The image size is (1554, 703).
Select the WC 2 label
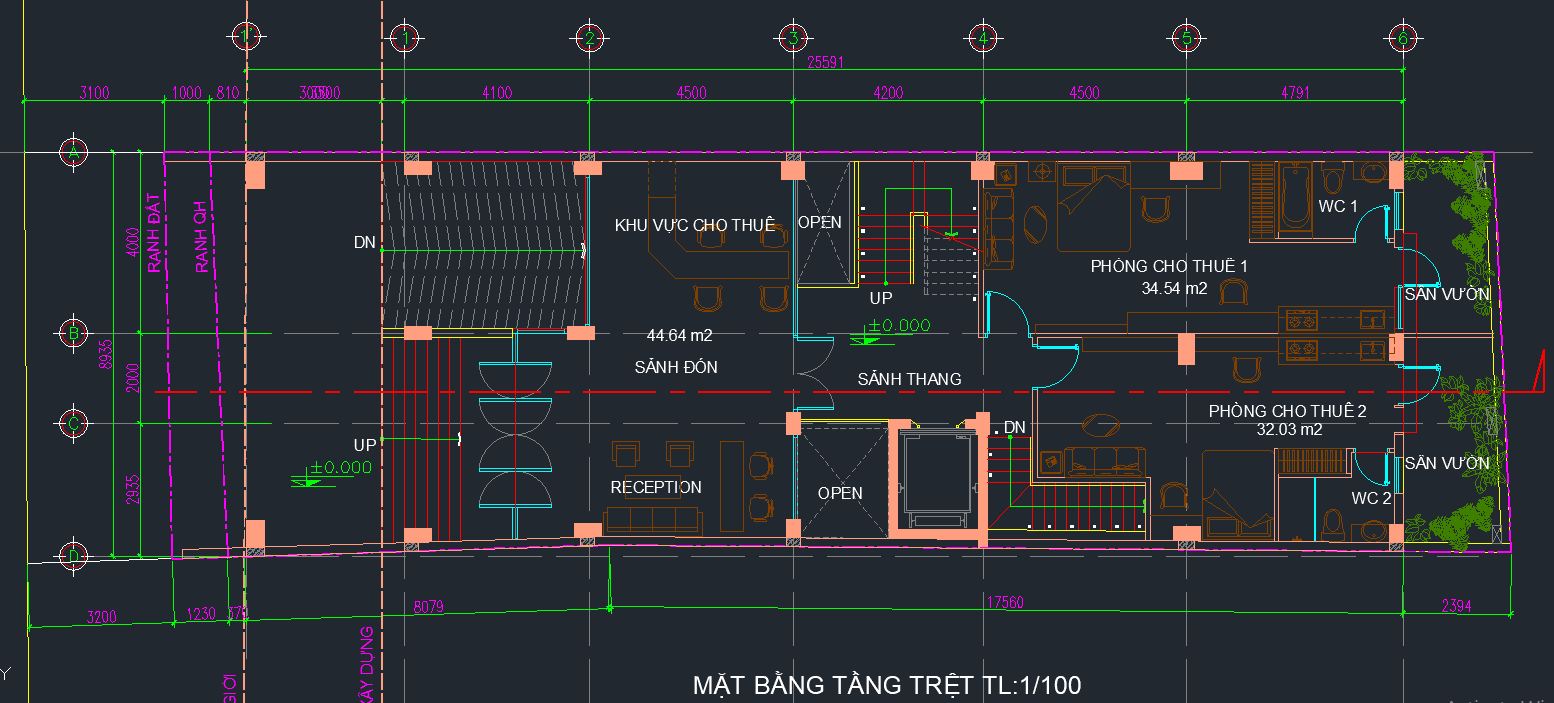[x=1371, y=498]
